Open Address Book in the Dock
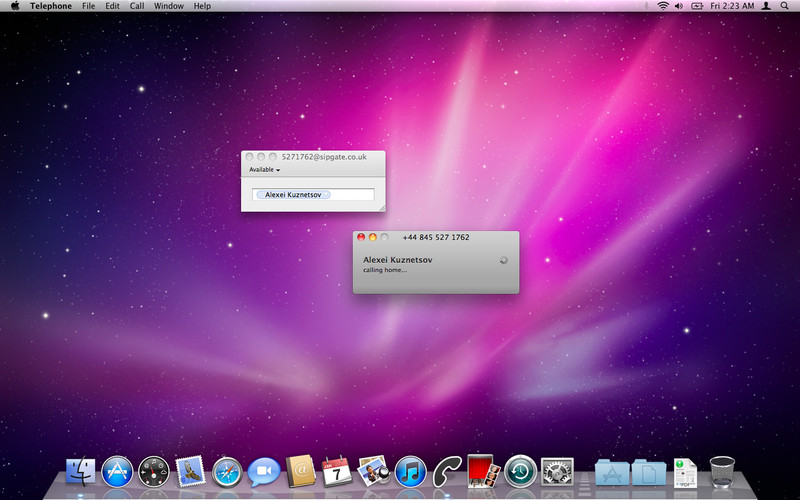This screenshot has height=500, width=800. (x=300, y=471)
